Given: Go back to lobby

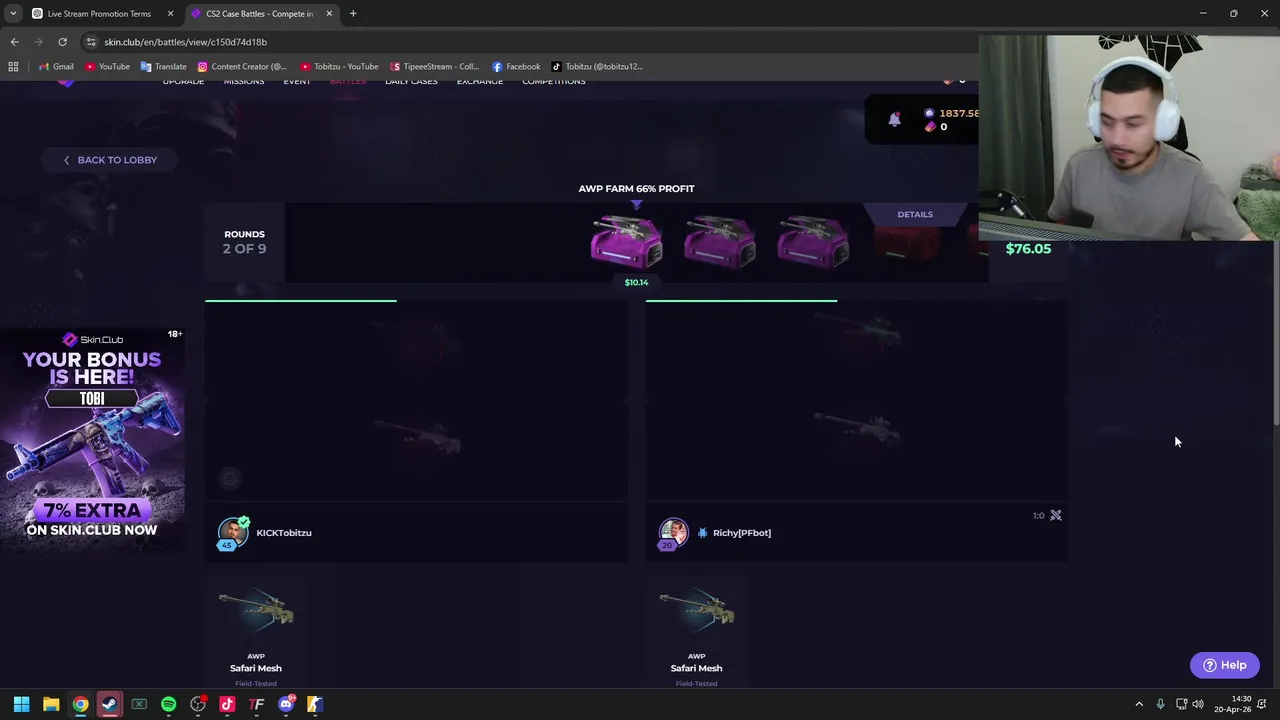Looking at the screenshot, I should point(110,160).
